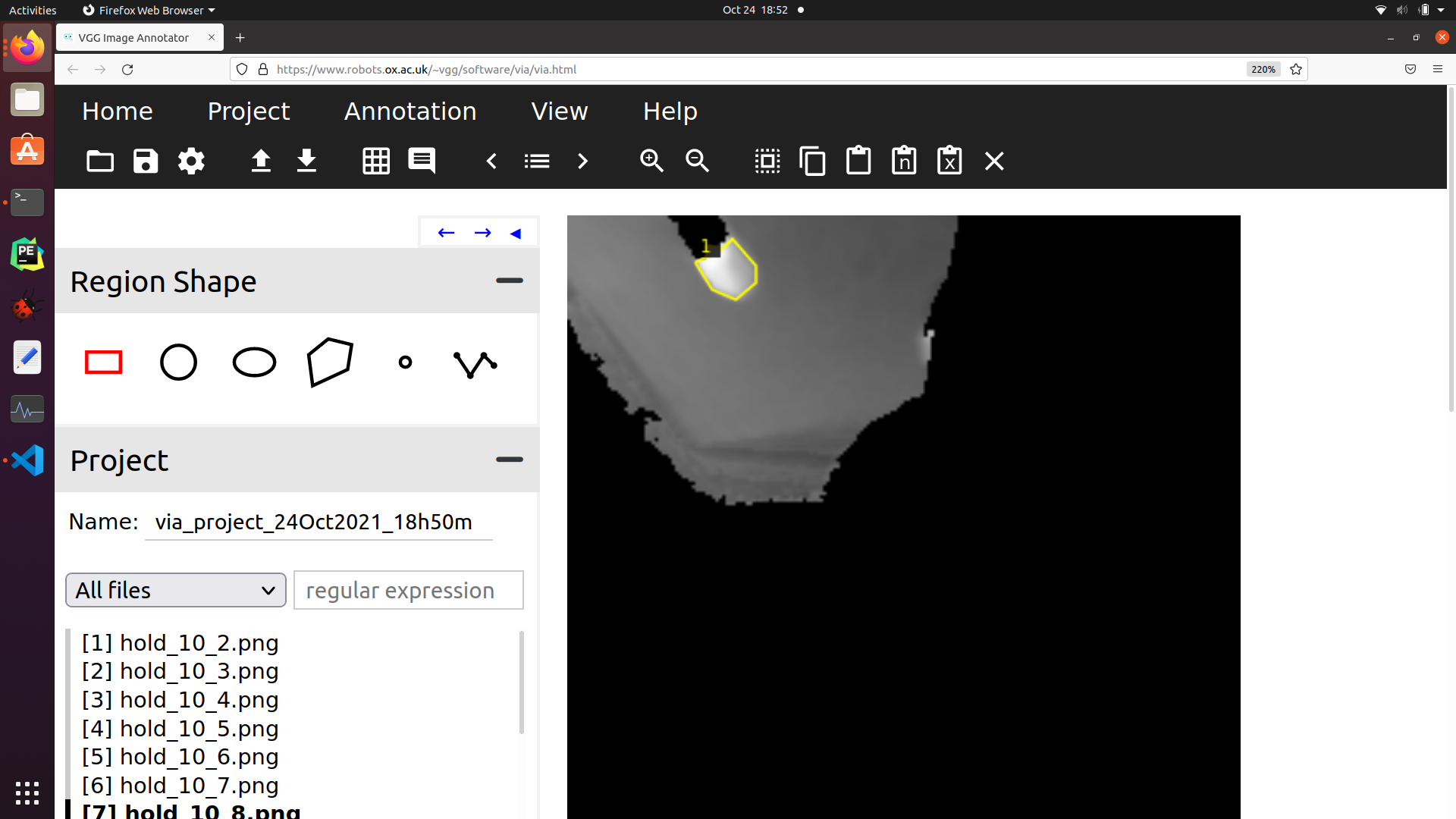
Task: Paste regions to multiple images icon
Action: pyautogui.click(x=904, y=161)
